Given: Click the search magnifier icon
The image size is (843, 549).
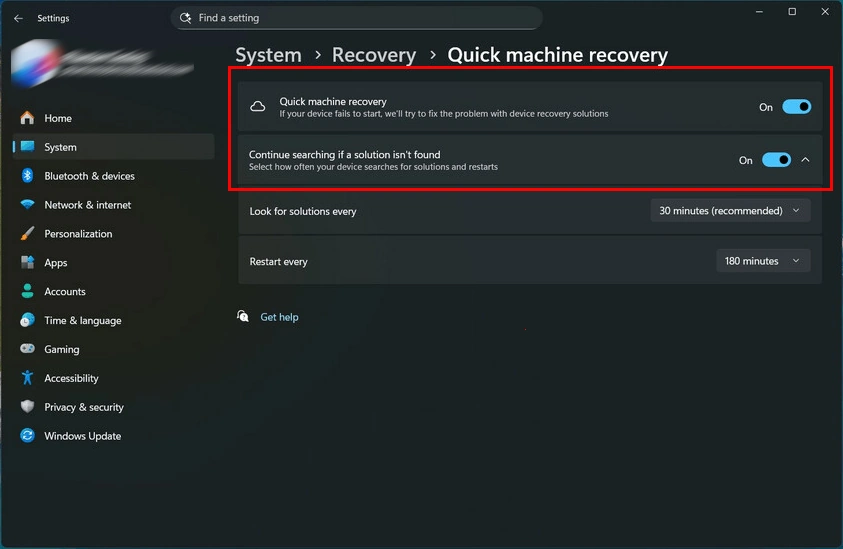Looking at the screenshot, I should pyautogui.click(x=185, y=18).
